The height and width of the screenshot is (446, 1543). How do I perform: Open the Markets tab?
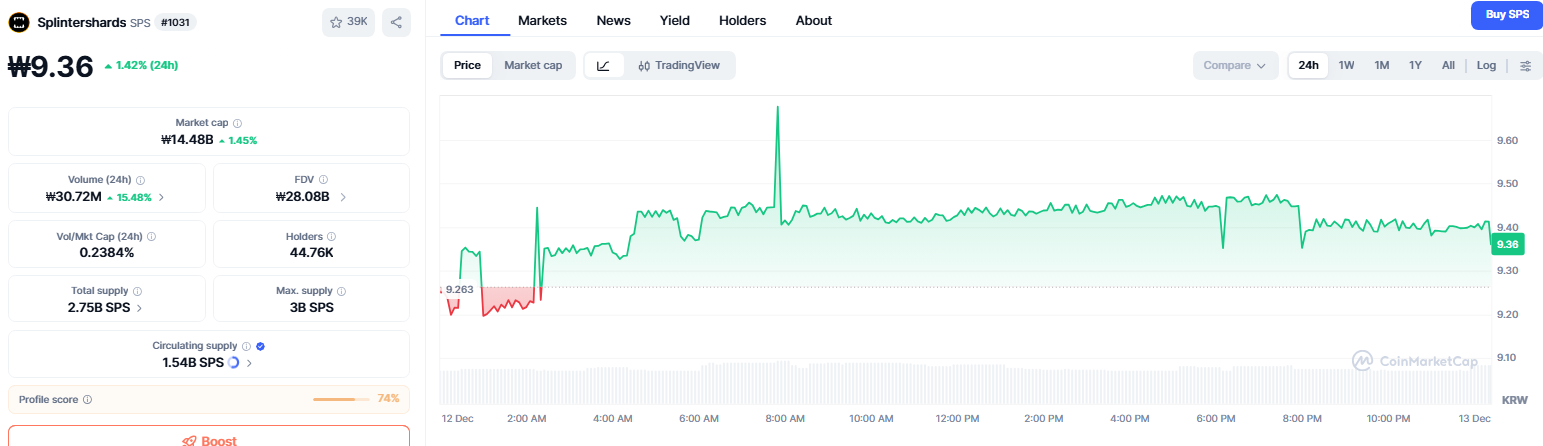click(x=542, y=20)
